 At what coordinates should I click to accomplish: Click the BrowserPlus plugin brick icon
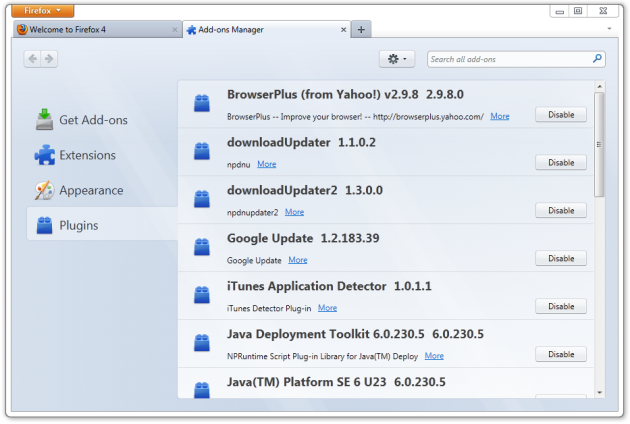(202, 103)
